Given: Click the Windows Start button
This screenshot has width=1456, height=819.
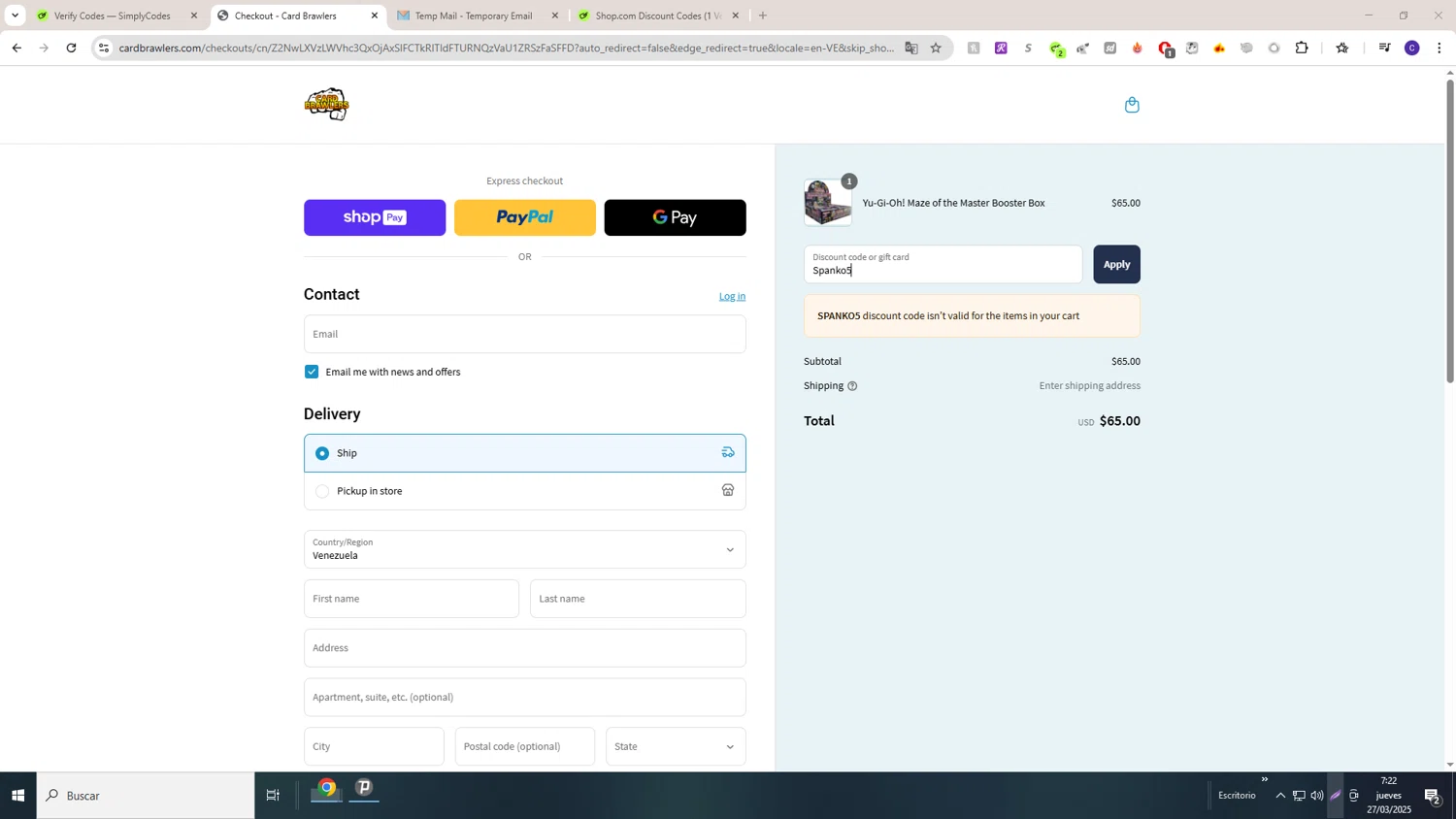Looking at the screenshot, I should coord(17,796).
